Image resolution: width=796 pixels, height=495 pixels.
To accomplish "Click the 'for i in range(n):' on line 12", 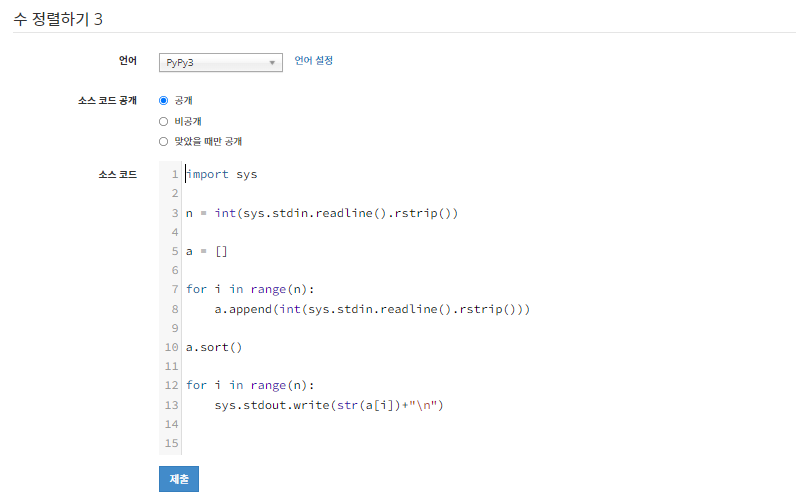I will coord(250,385).
